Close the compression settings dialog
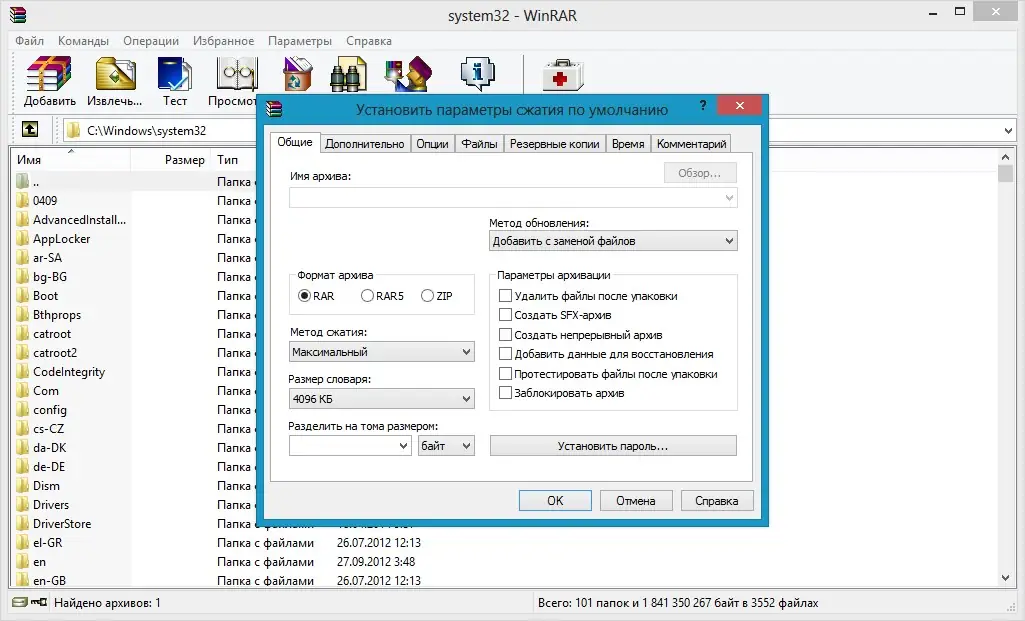1025x621 pixels. pos(739,105)
